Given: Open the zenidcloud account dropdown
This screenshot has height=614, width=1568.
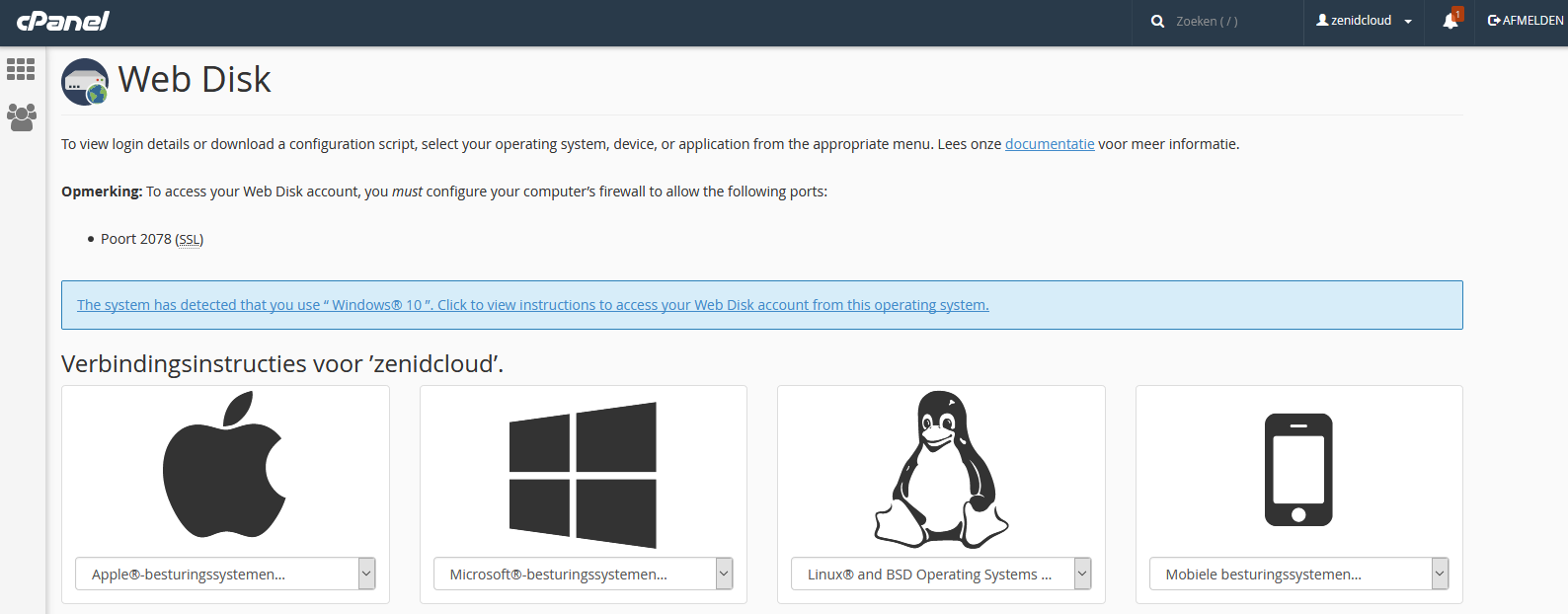Looking at the screenshot, I should click(1364, 21).
